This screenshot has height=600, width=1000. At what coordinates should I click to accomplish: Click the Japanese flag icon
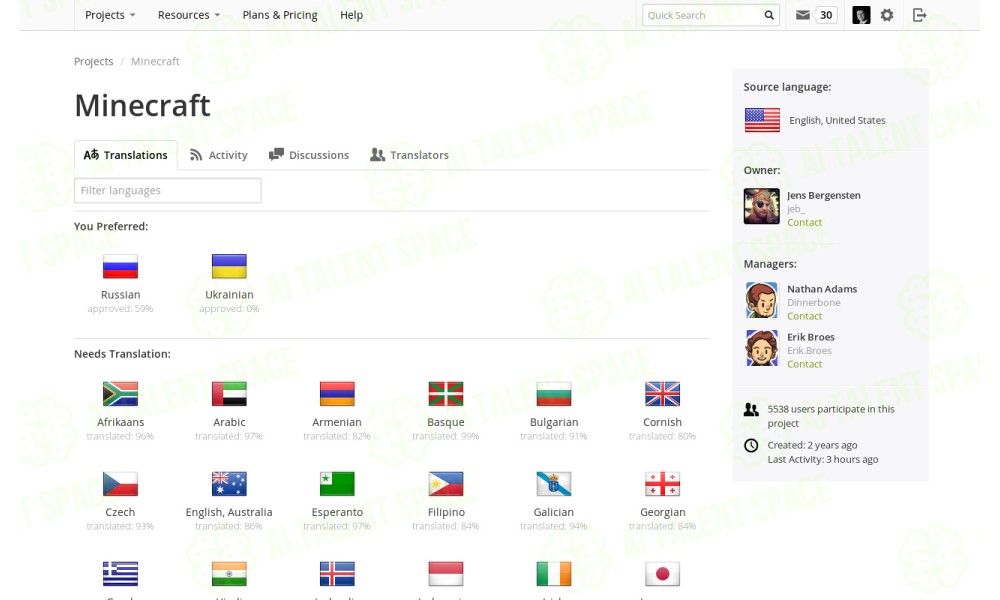[x=663, y=574]
